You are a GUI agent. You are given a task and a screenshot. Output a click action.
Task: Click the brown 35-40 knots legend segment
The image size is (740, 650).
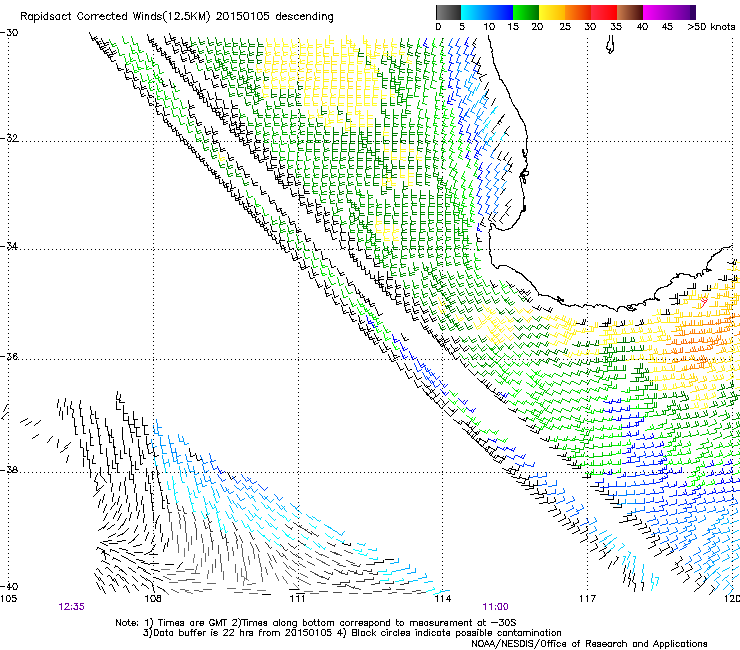tap(630, 12)
